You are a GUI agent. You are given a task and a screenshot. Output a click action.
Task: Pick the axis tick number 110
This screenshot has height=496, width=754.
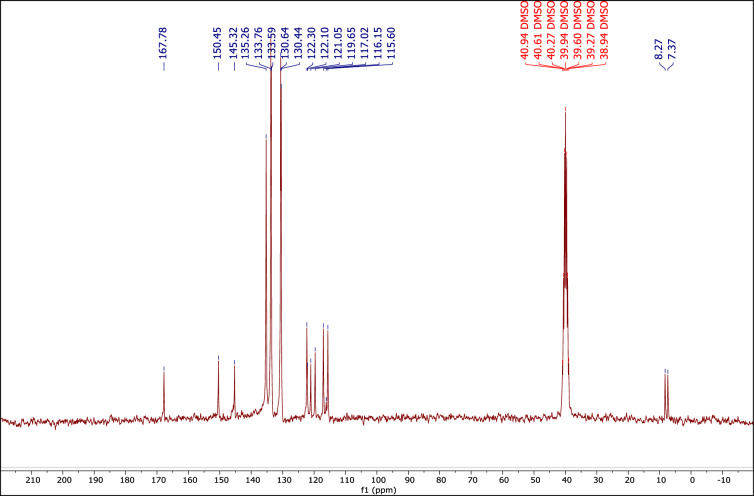click(346, 480)
